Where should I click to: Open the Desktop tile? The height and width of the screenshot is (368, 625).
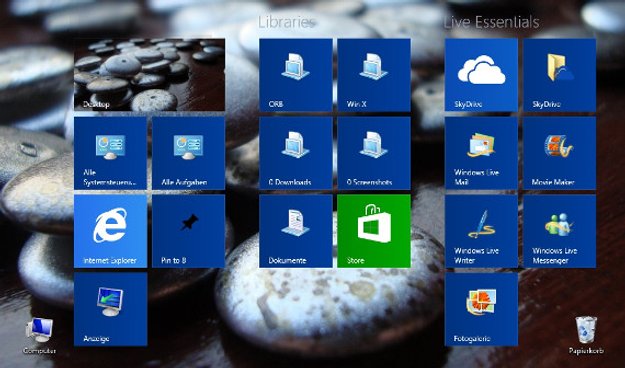pyautogui.click(x=149, y=75)
